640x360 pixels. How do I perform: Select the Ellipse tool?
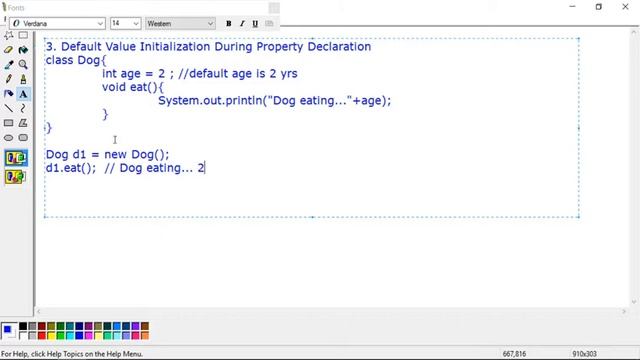coord(9,138)
